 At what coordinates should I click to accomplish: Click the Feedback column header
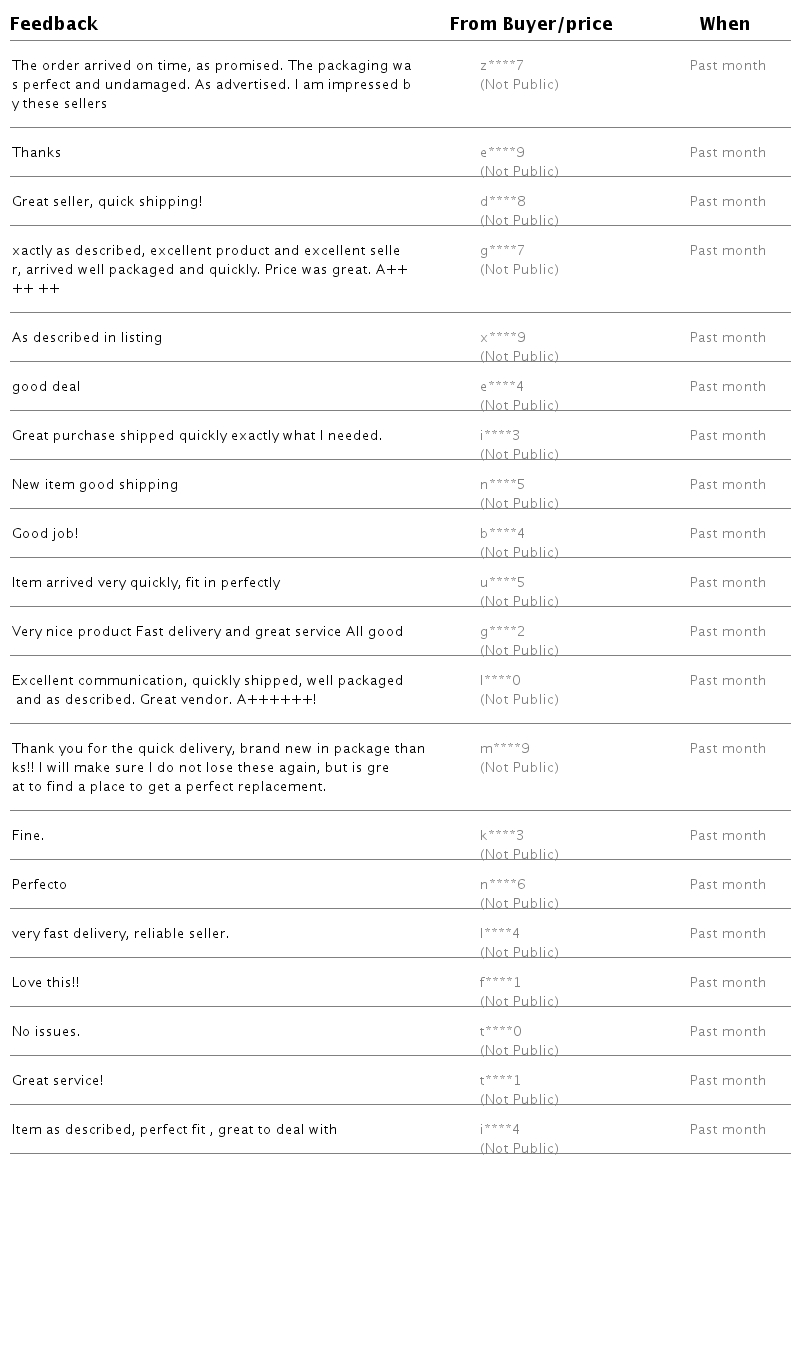(x=54, y=24)
